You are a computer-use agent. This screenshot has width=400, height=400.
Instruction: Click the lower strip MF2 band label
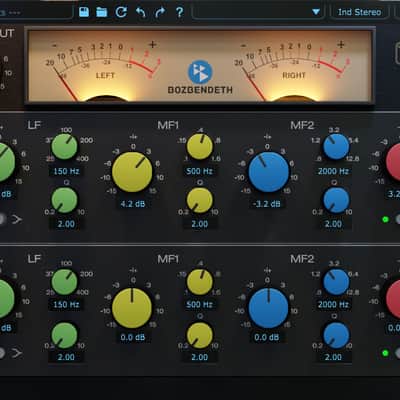(302, 259)
